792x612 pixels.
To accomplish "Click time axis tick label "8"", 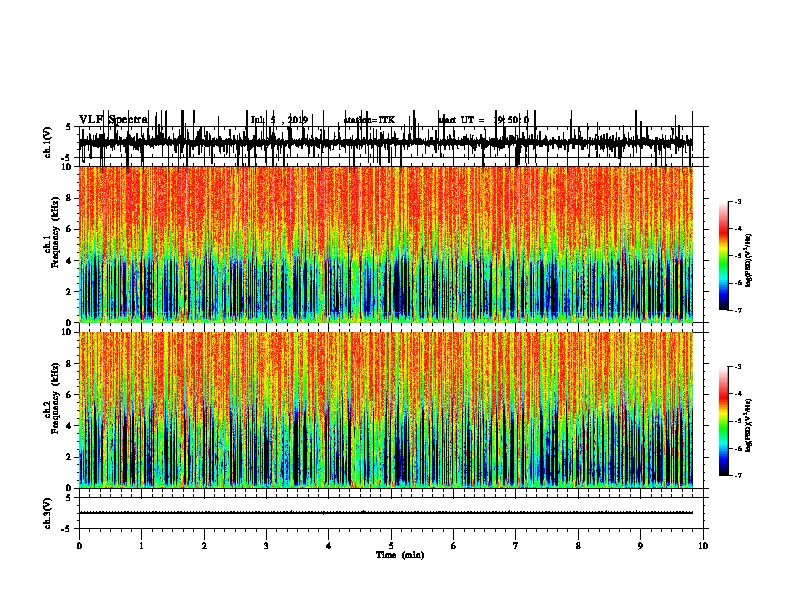I will pos(578,546).
